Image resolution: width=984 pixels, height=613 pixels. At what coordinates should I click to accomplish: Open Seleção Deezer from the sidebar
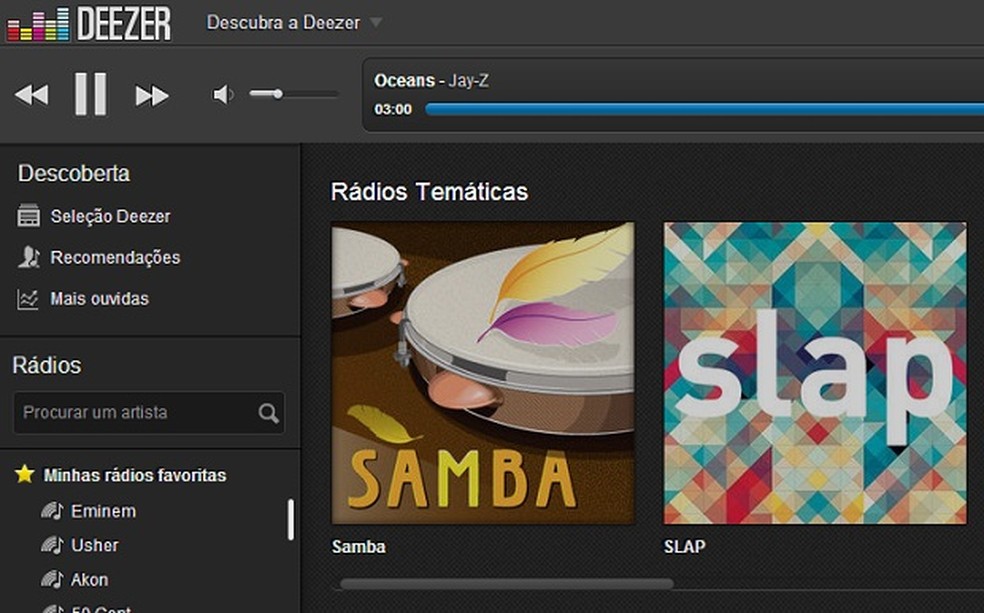tap(110, 216)
